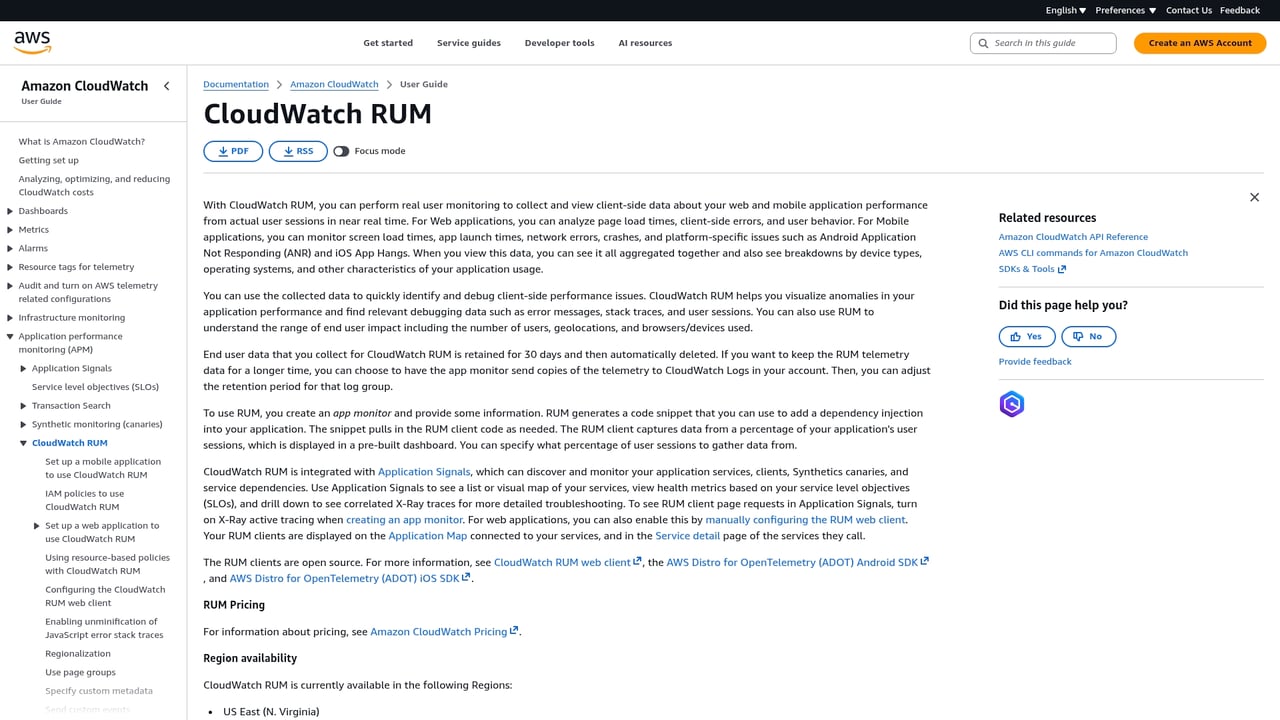Click the AWS logo

32,41
